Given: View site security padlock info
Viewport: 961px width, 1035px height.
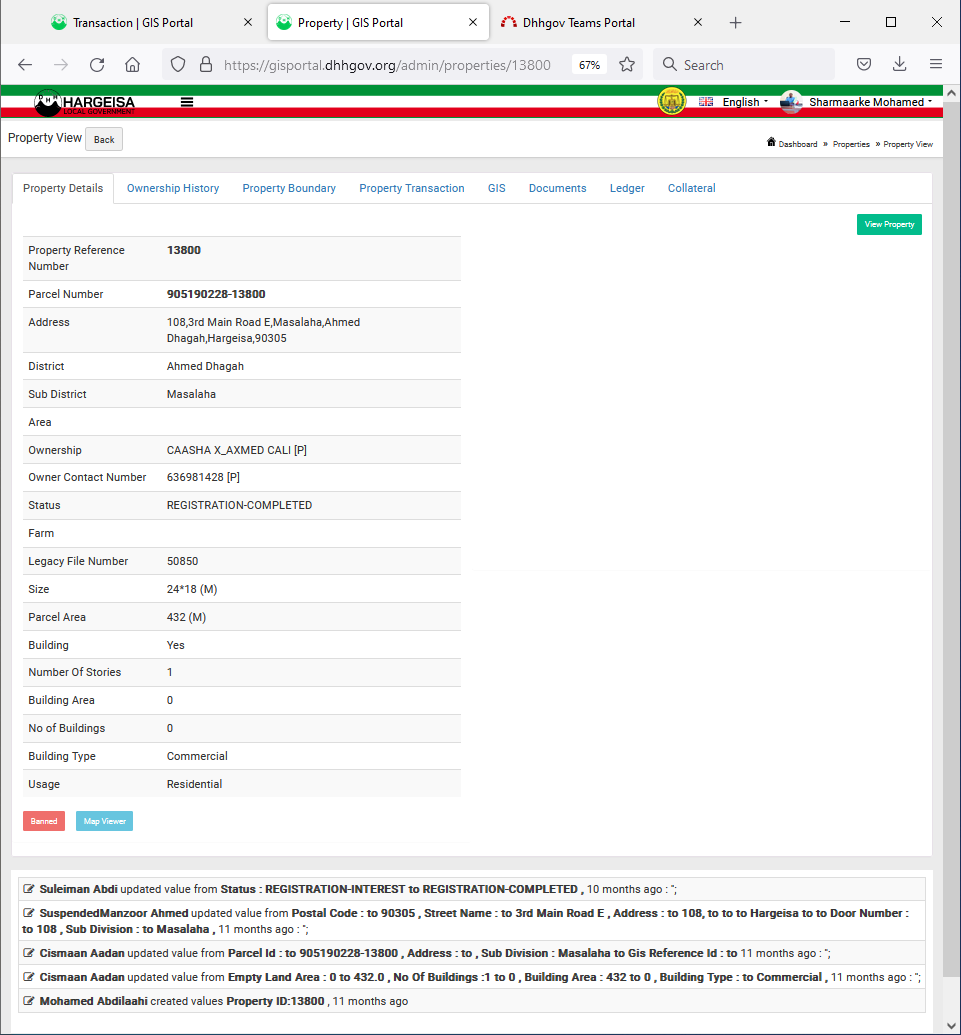Looking at the screenshot, I should pyautogui.click(x=206, y=65).
